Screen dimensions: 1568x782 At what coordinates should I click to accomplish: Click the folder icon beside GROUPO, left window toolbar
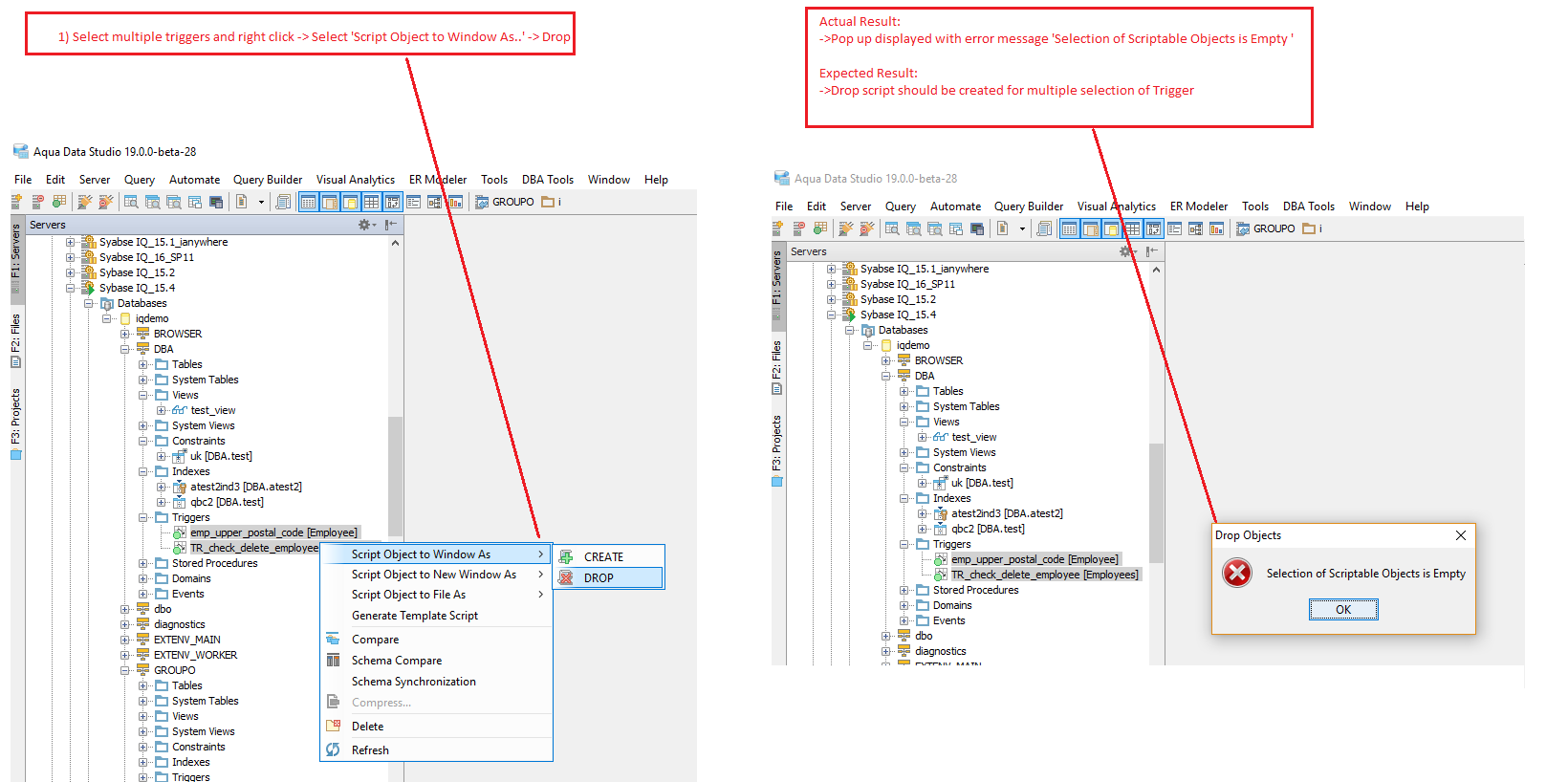coord(548,202)
